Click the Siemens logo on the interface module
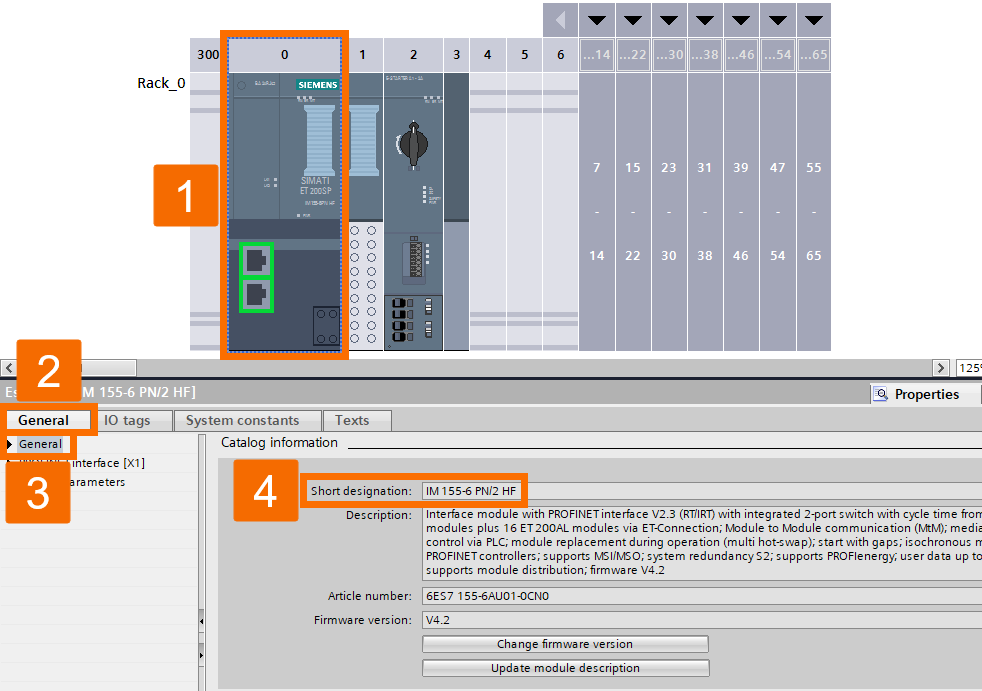 coord(318,85)
